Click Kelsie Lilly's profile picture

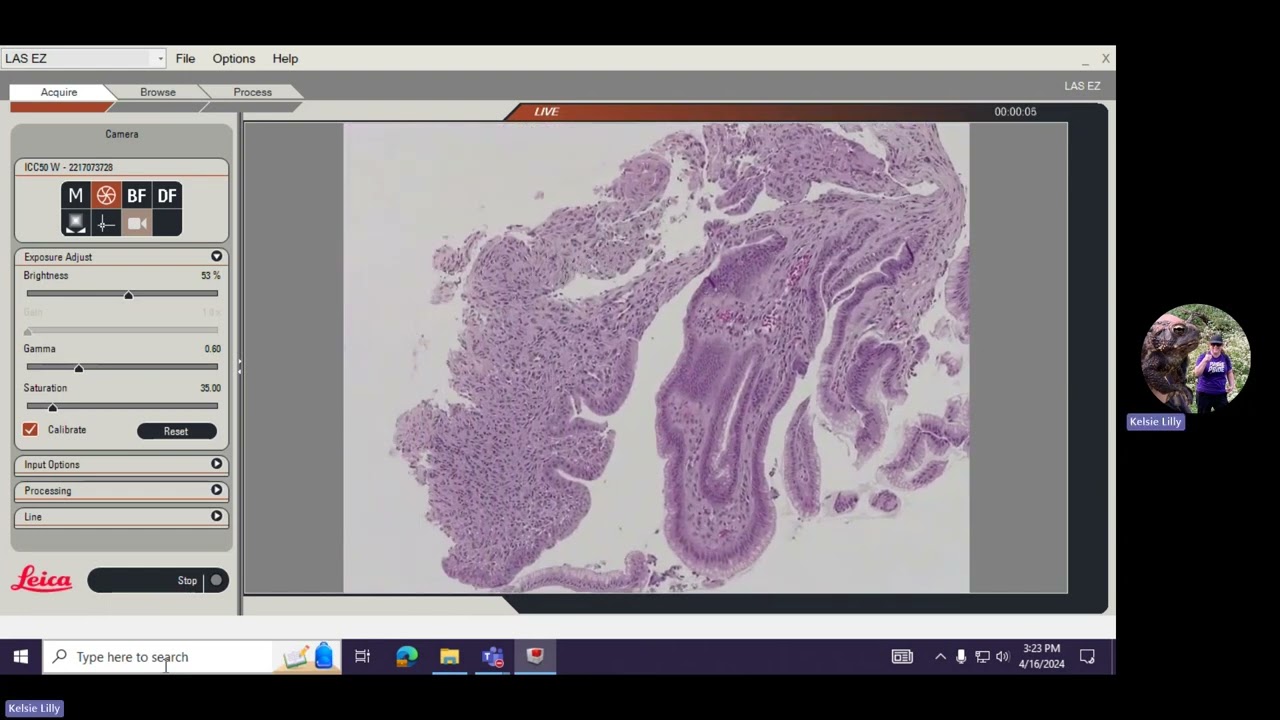coord(1196,358)
